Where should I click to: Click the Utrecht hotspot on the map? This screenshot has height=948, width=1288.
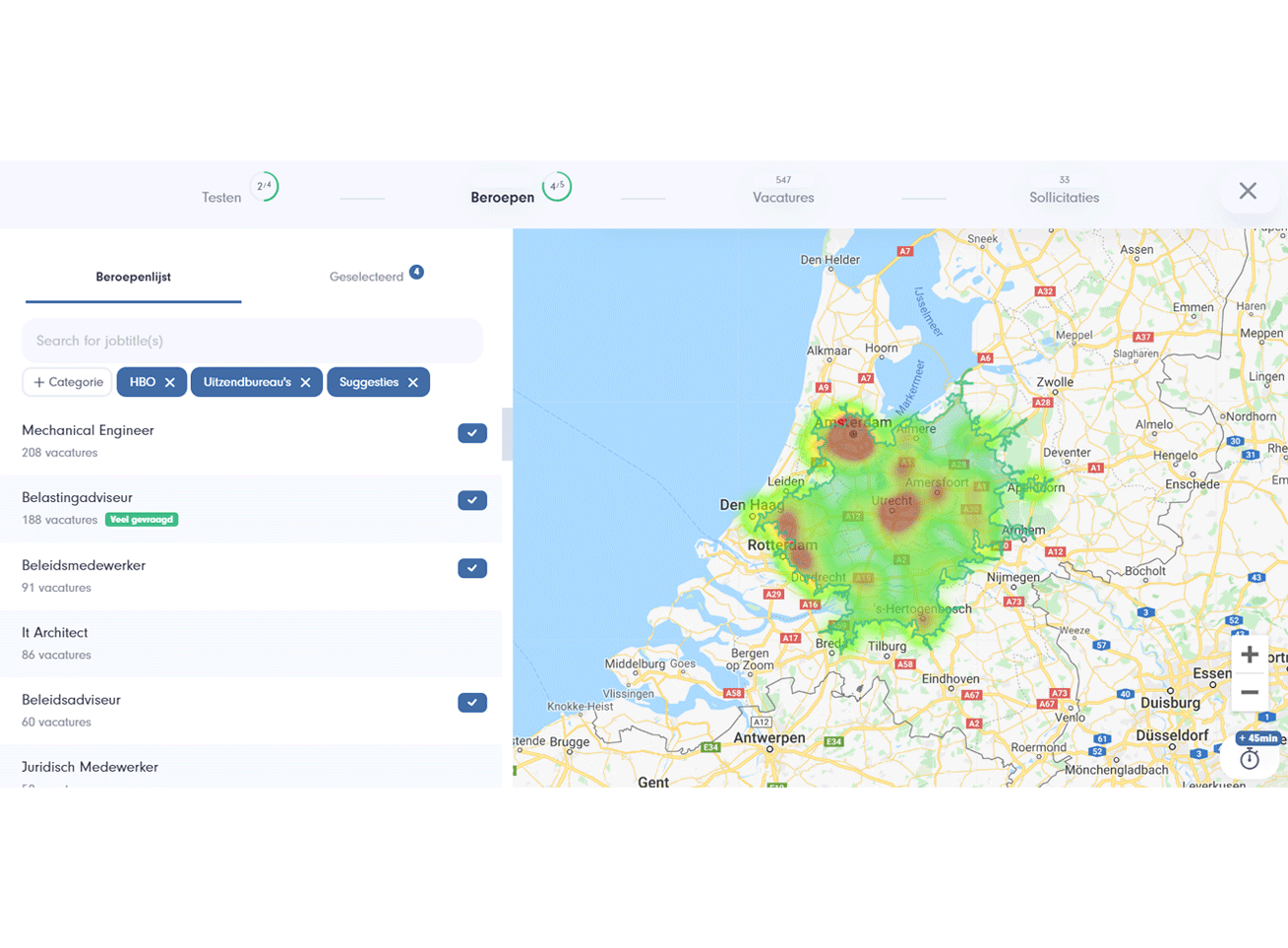tap(897, 512)
